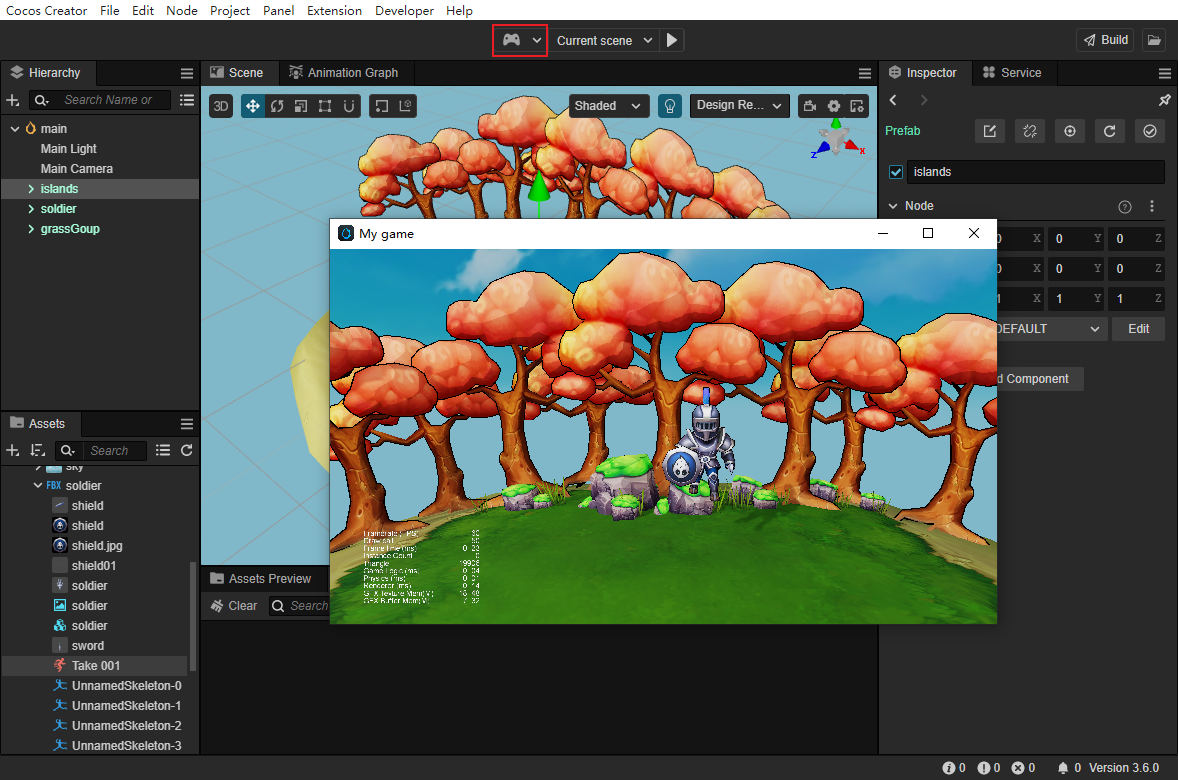Toggle the islands node active checkbox
1178x780 pixels.
click(896, 172)
